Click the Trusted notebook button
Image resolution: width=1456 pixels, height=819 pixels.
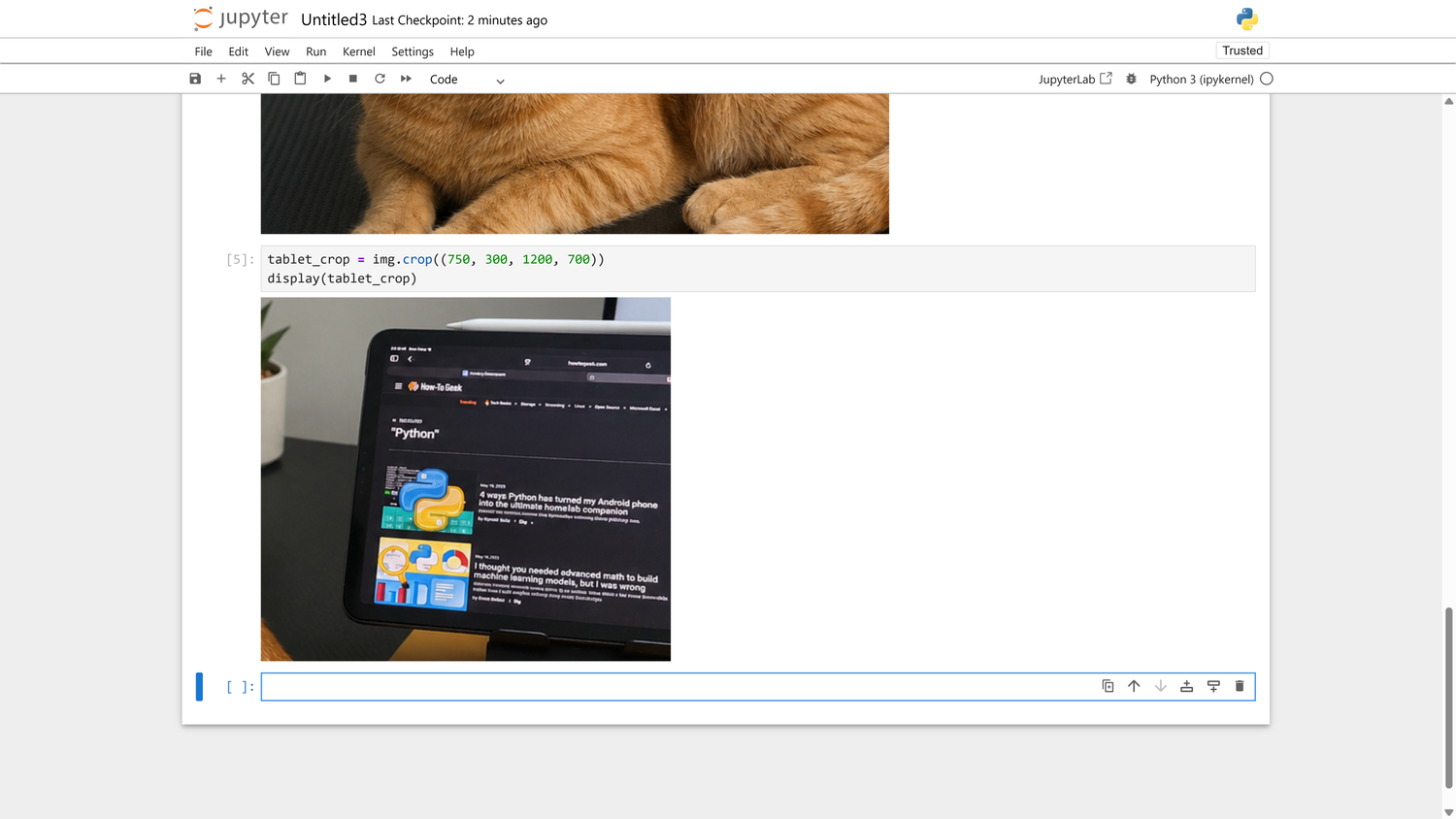pyautogui.click(x=1242, y=50)
